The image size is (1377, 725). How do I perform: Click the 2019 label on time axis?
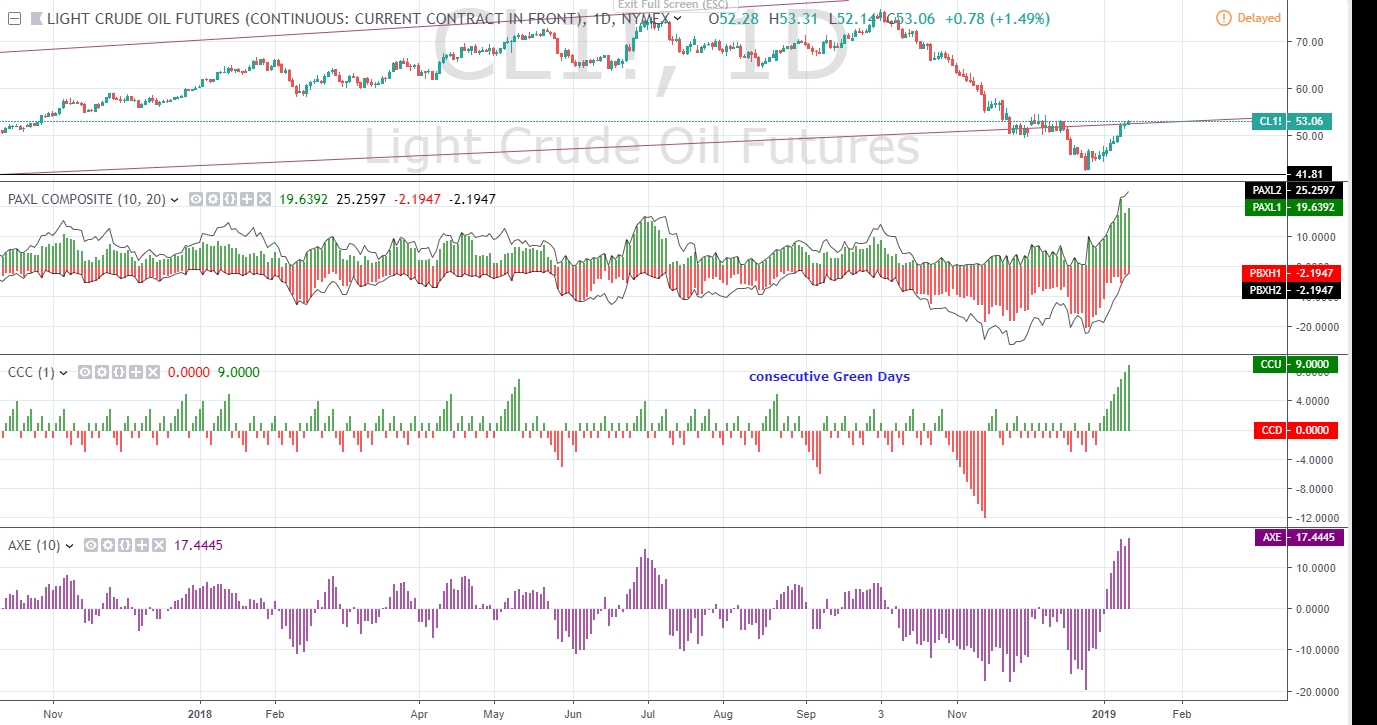(1105, 715)
